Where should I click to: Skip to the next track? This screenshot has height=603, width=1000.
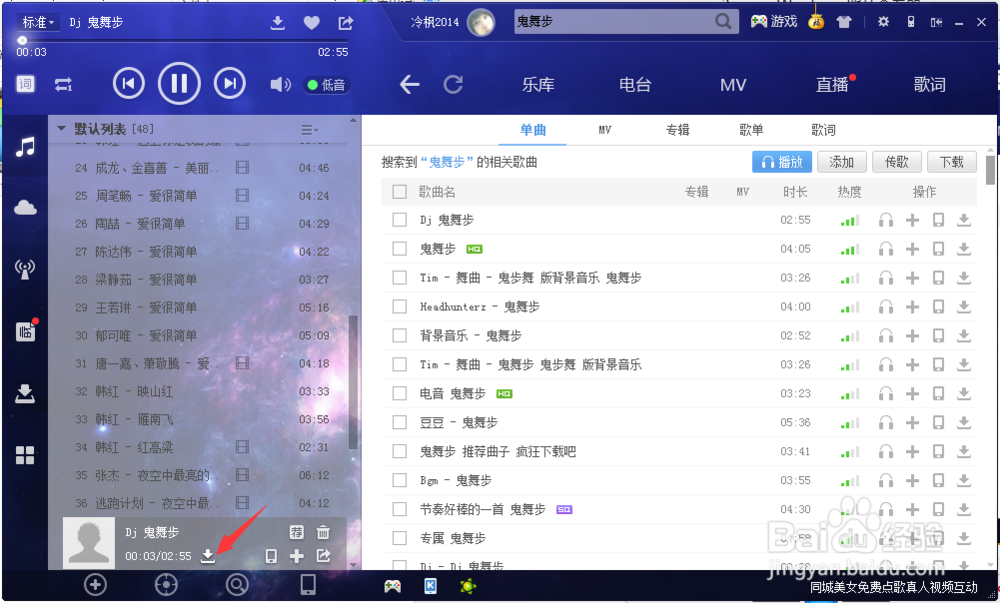230,84
